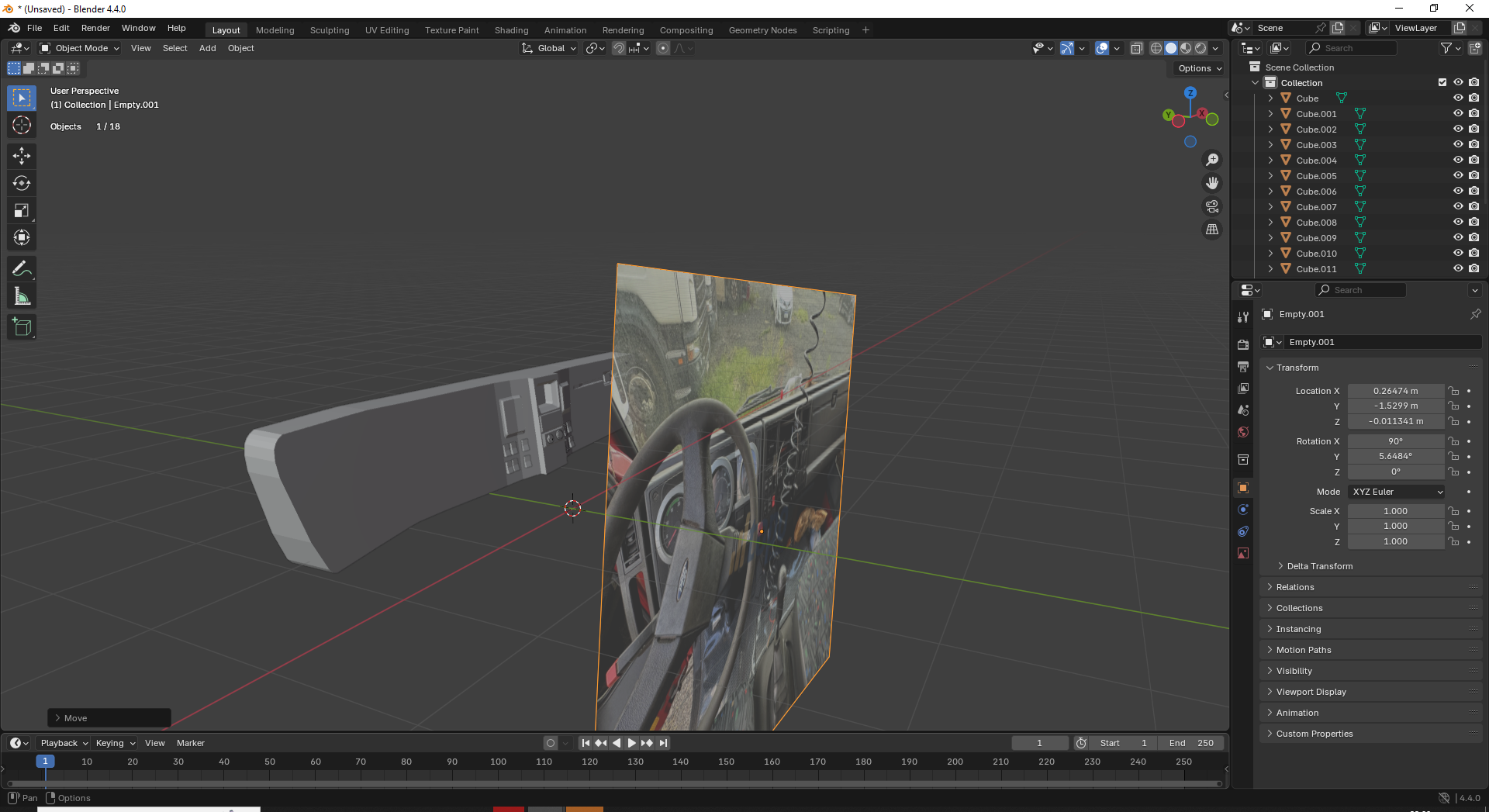Open the timeline Keying popover
Image resolution: width=1489 pixels, height=812 pixels.
click(115, 743)
